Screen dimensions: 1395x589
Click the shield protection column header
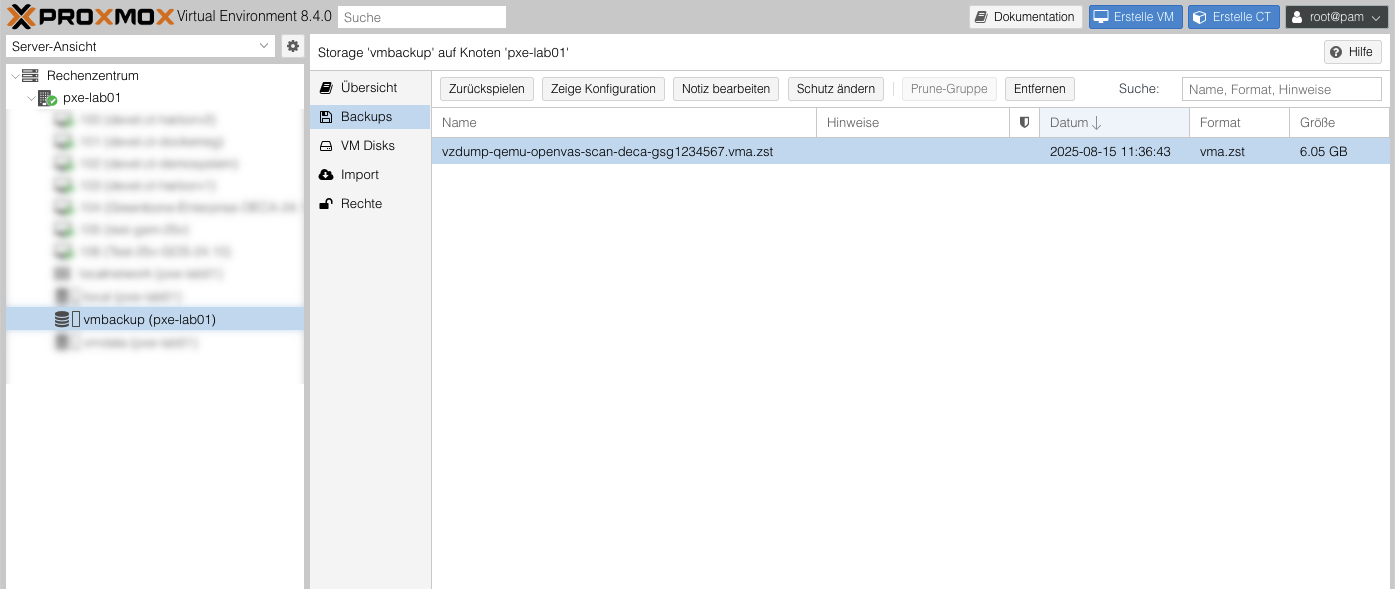(1024, 122)
